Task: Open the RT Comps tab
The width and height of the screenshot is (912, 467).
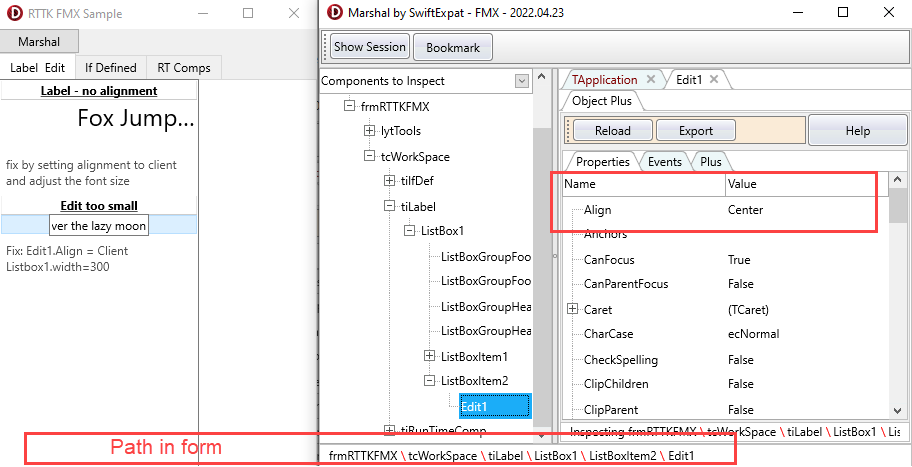Action: (x=184, y=67)
